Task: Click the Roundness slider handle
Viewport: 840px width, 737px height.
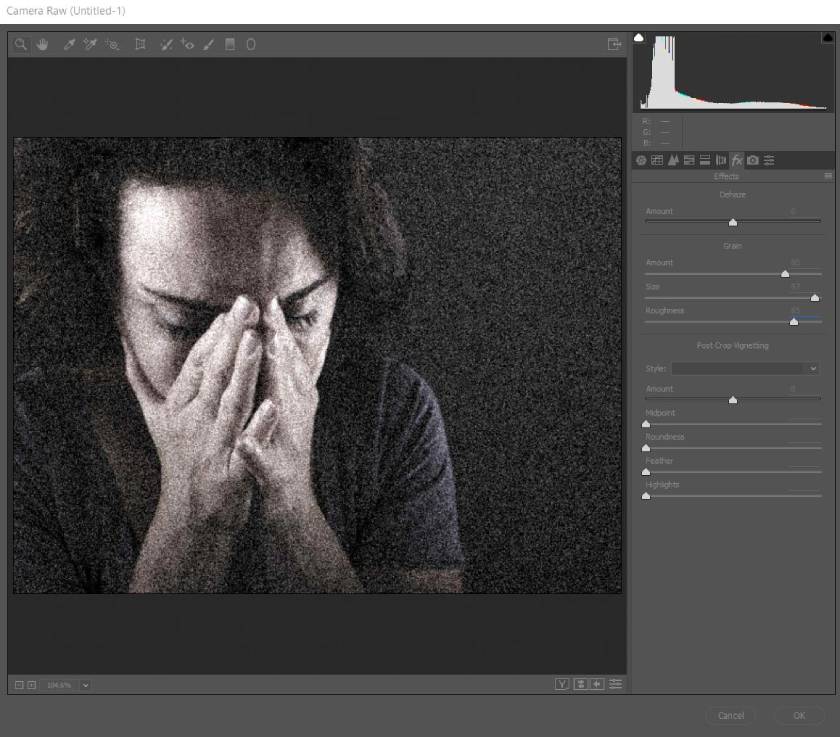Action: [646, 448]
